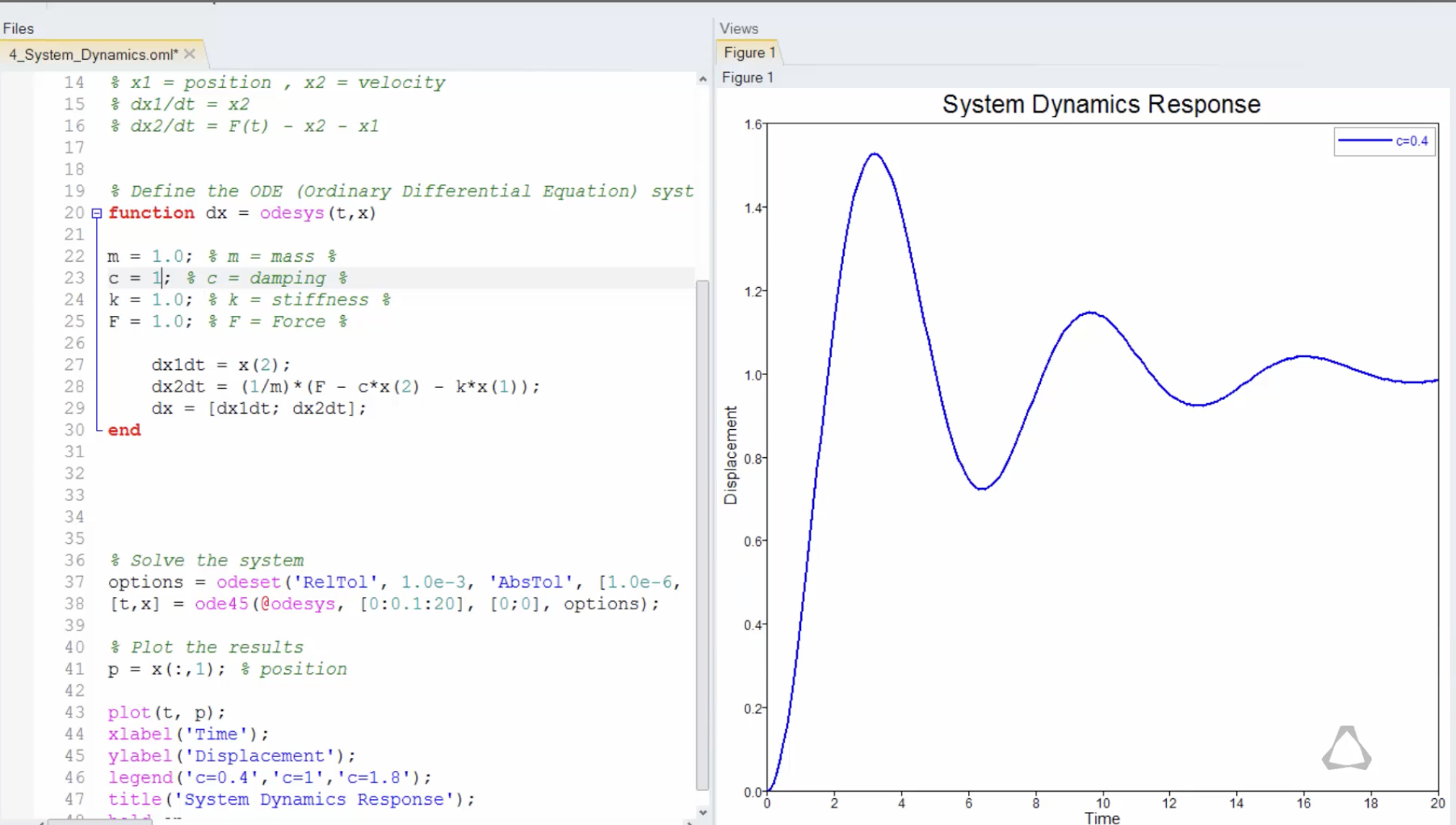
Task: Place cursor on the damping value line 23
Action: tap(157, 278)
